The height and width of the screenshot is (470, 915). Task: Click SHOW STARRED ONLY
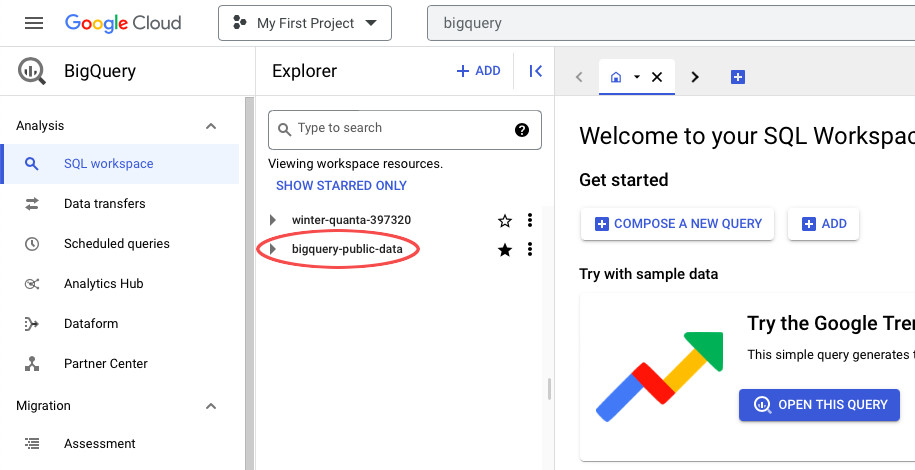click(341, 186)
